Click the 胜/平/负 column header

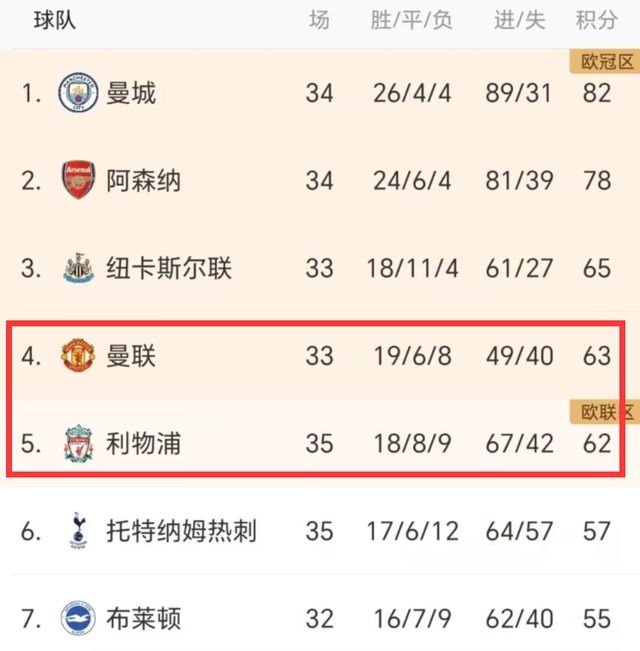coord(411,20)
